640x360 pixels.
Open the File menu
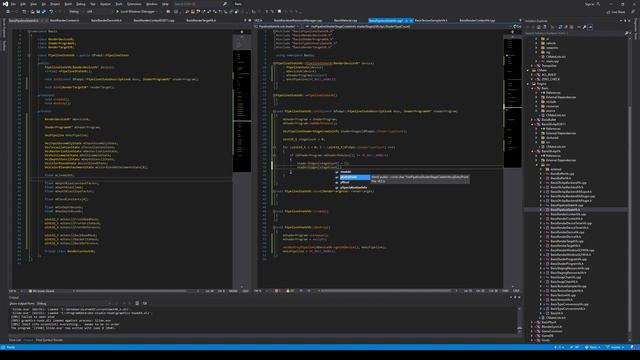(x=13, y=4)
